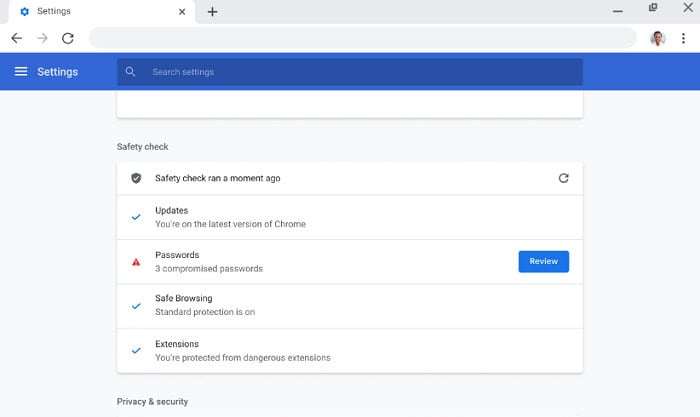Review the compromised passwords

point(543,261)
